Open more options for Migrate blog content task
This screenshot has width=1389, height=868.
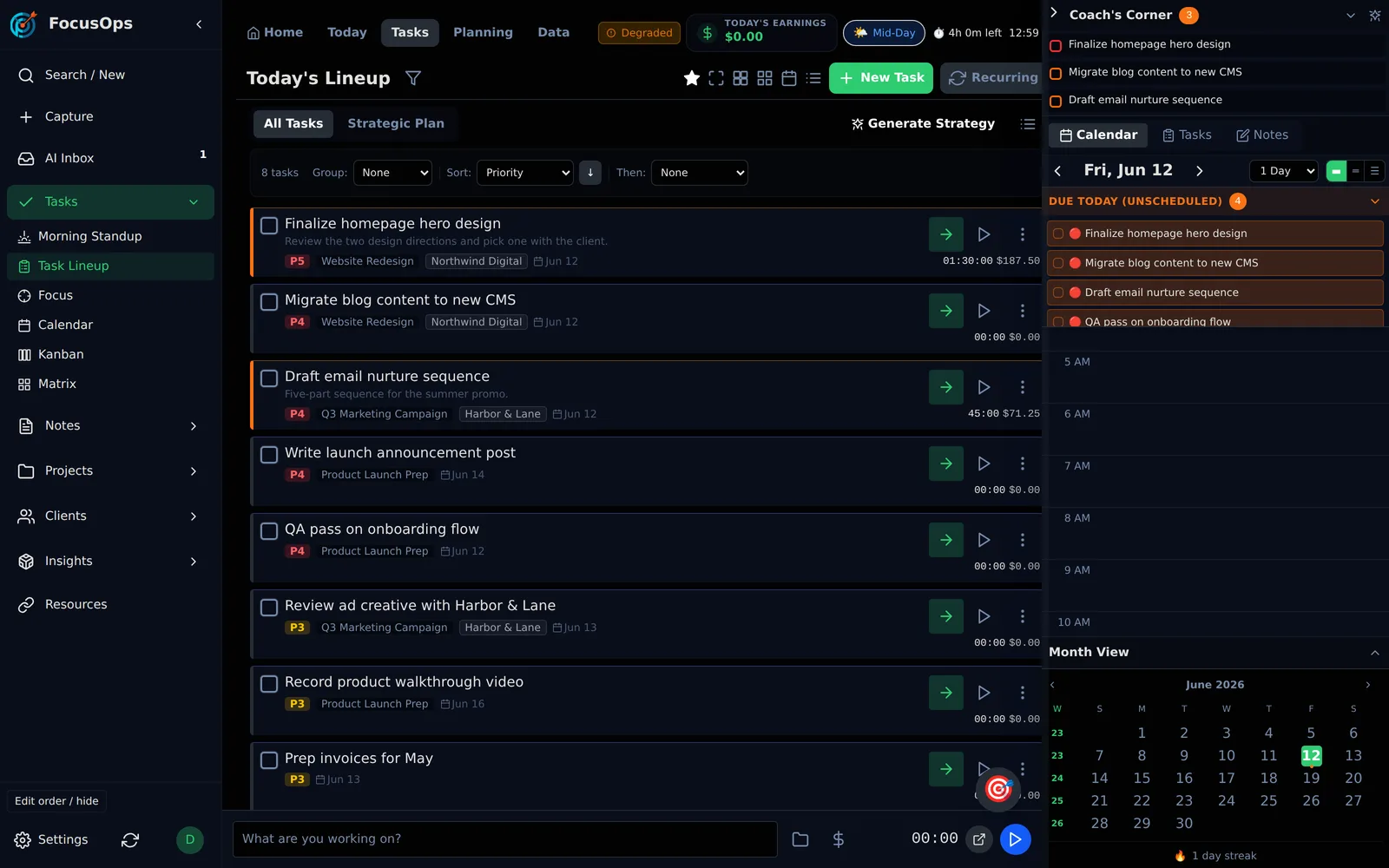(1023, 311)
